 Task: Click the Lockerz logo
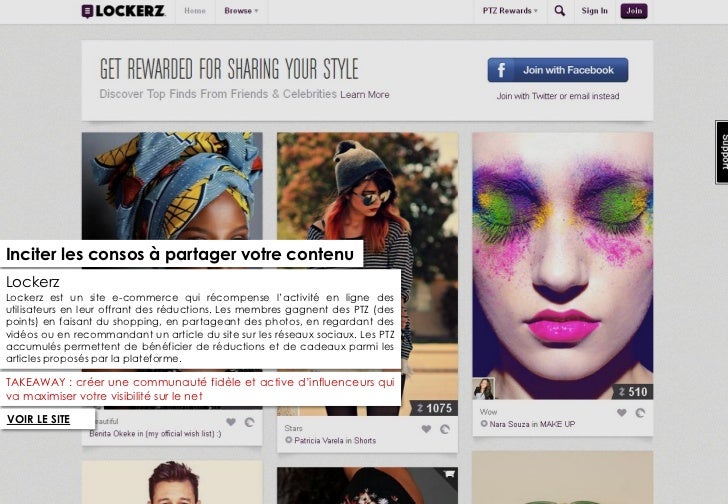point(123,11)
